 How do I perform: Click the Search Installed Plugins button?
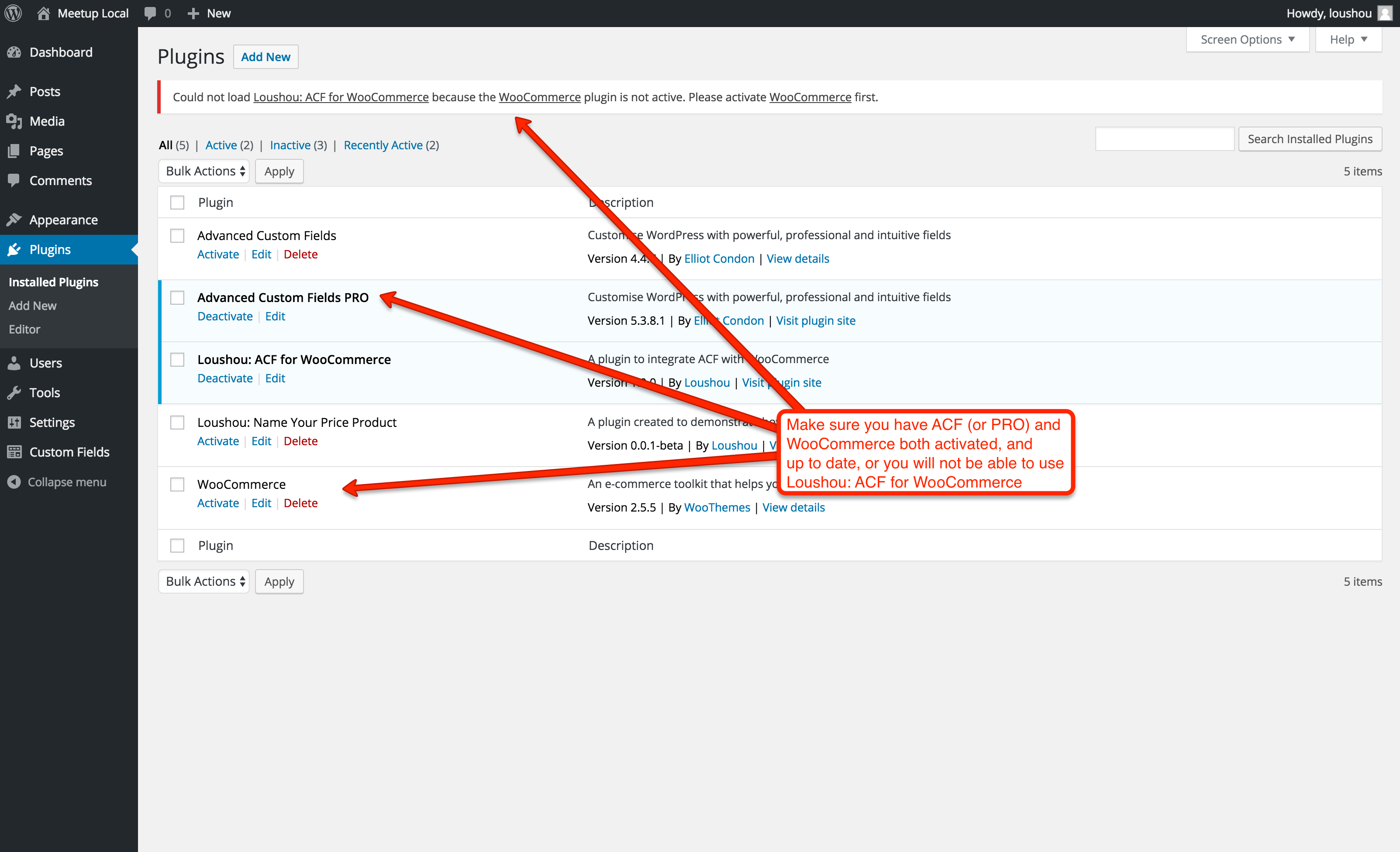pyautogui.click(x=1310, y=139)
